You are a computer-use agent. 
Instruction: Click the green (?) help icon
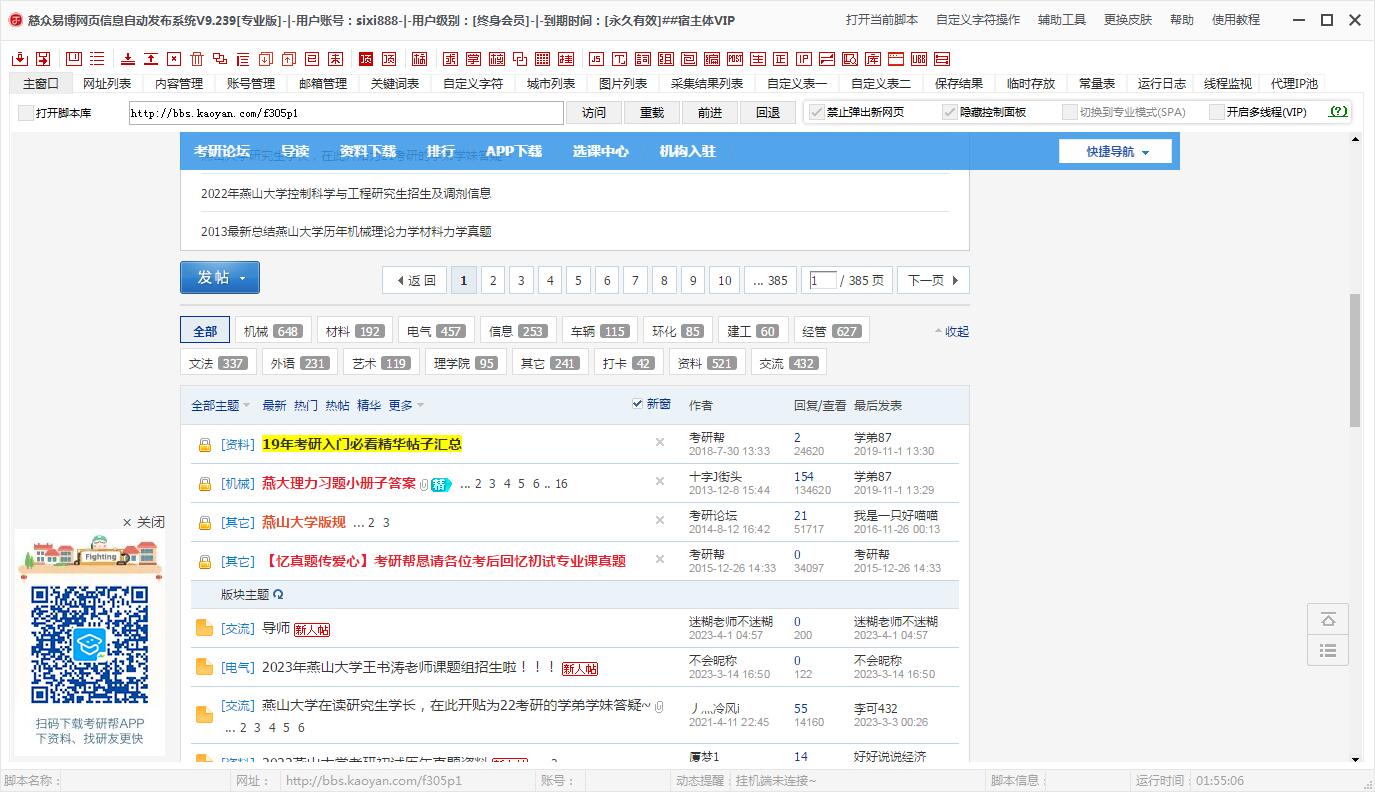pyautogui.click(x=1338, y=112)
